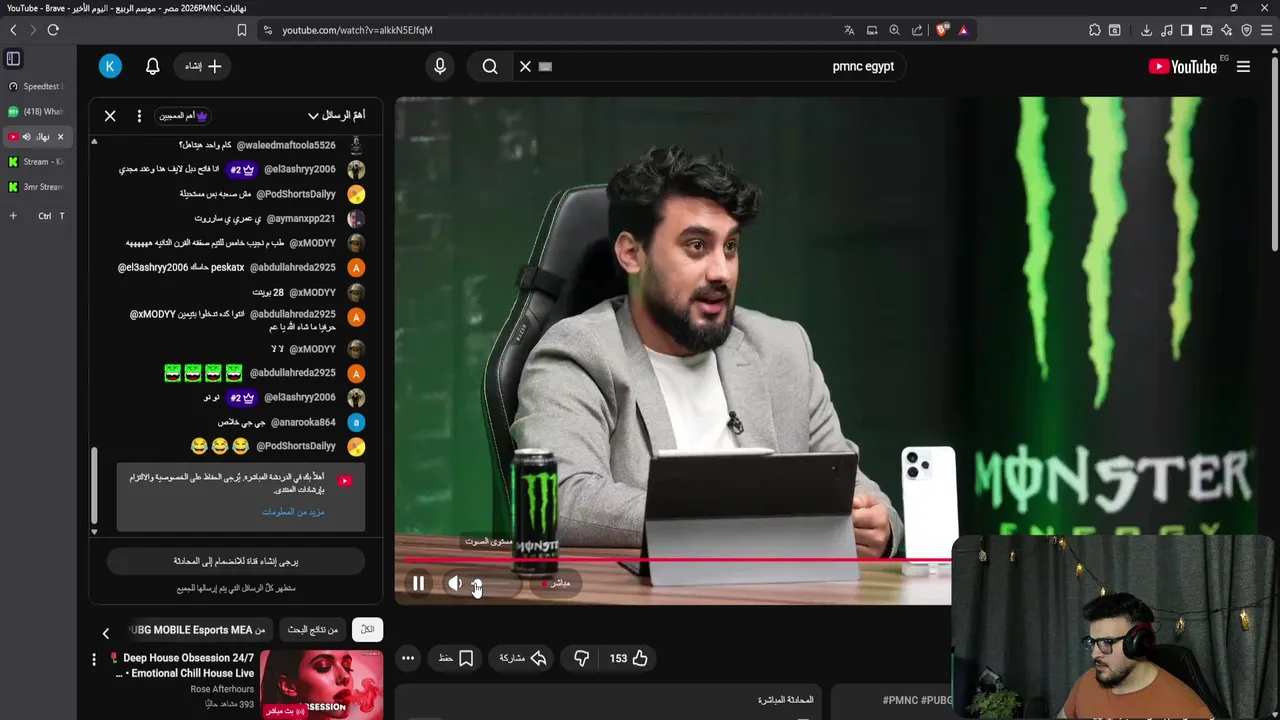Open a new tab with plus button
This screenshot has height=720, width=1280.
click(13, 216)
